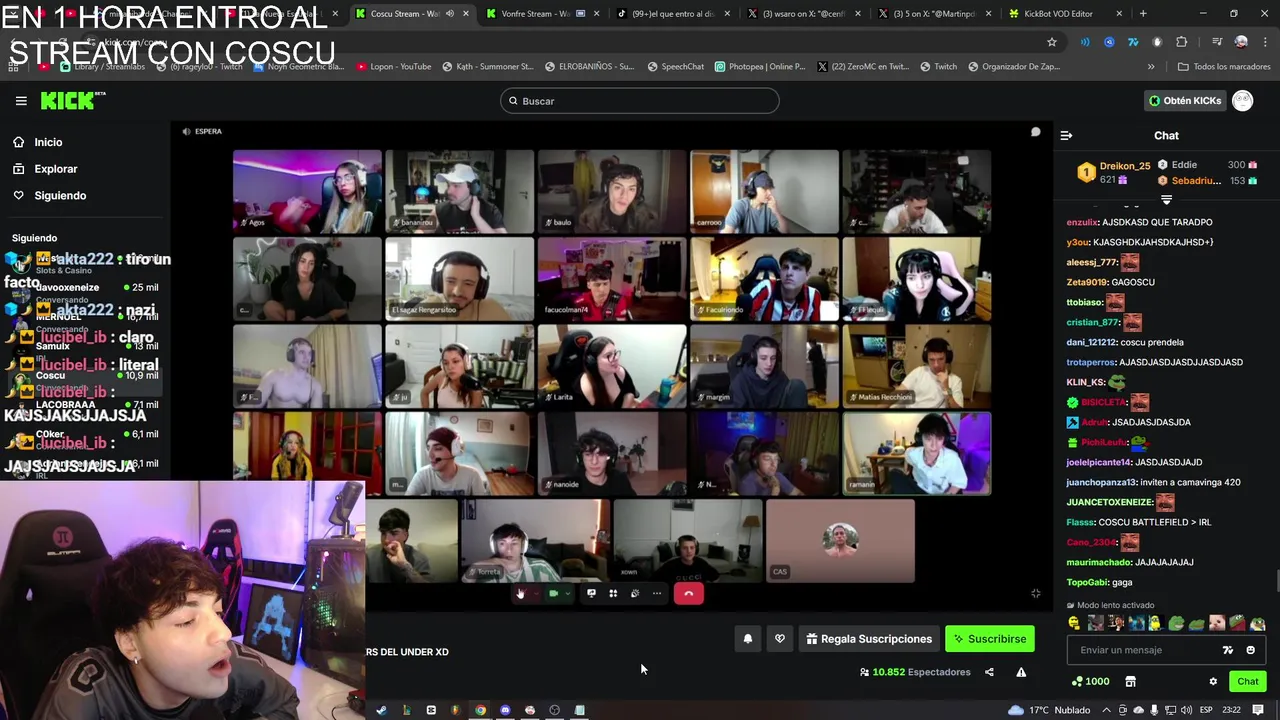Screen dimensions: 1280x720
Task: Change the call grid layout icon
Action: pos(613,594)
